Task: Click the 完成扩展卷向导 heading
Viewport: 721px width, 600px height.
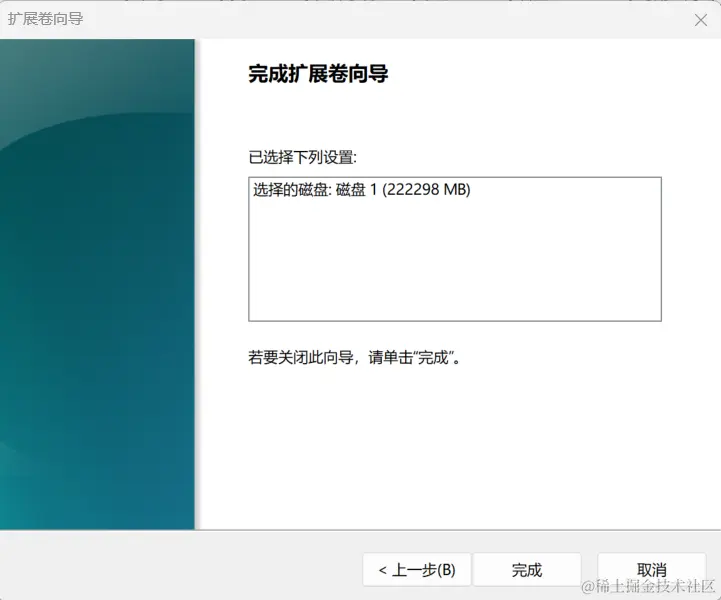Action: (x=318, y=74)
